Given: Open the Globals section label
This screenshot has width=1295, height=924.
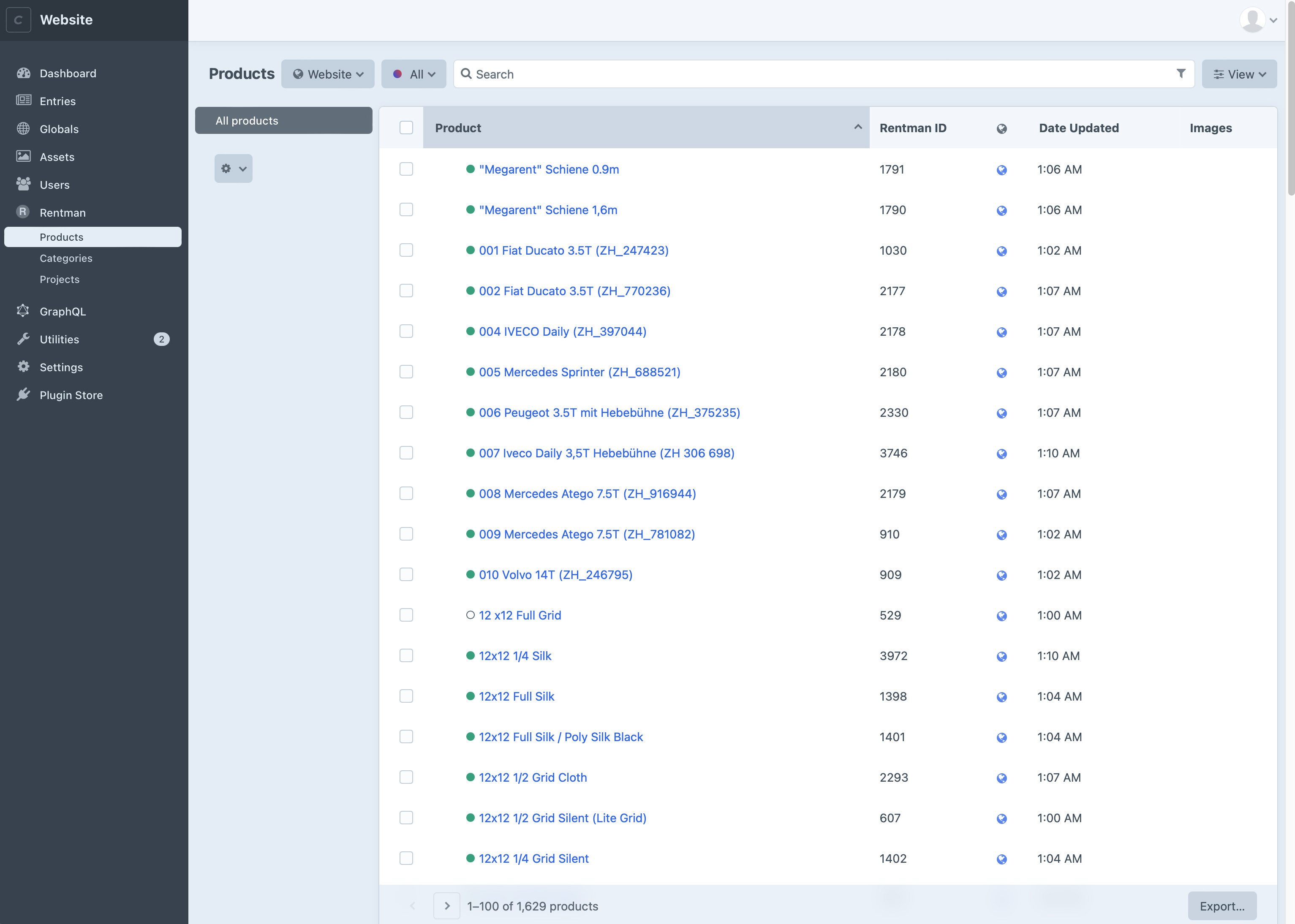Looking at the screenshot, I should [x=59, y=129].
